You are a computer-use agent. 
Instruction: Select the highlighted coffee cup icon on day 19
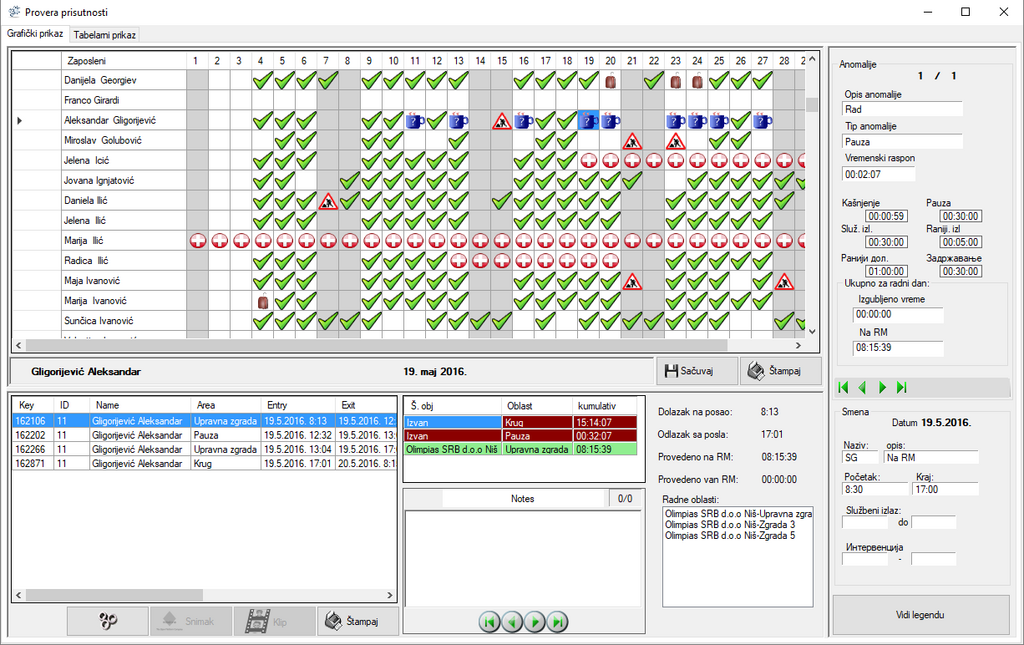[588, 121]
